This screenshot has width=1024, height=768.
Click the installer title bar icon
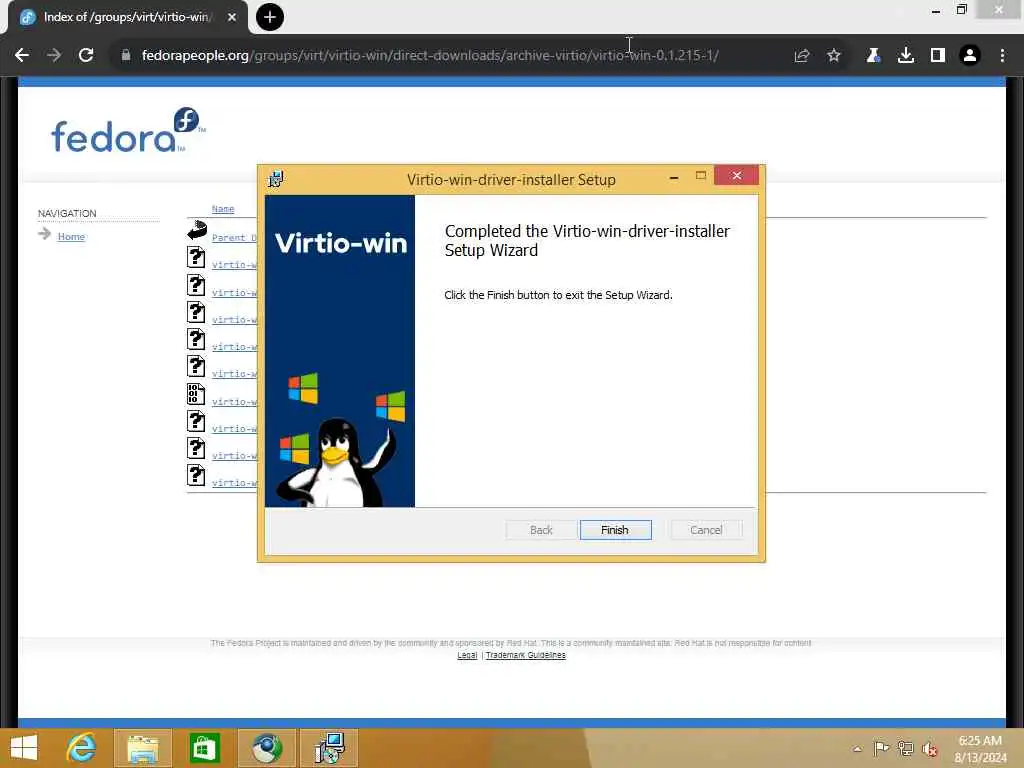tap(276, 179)
